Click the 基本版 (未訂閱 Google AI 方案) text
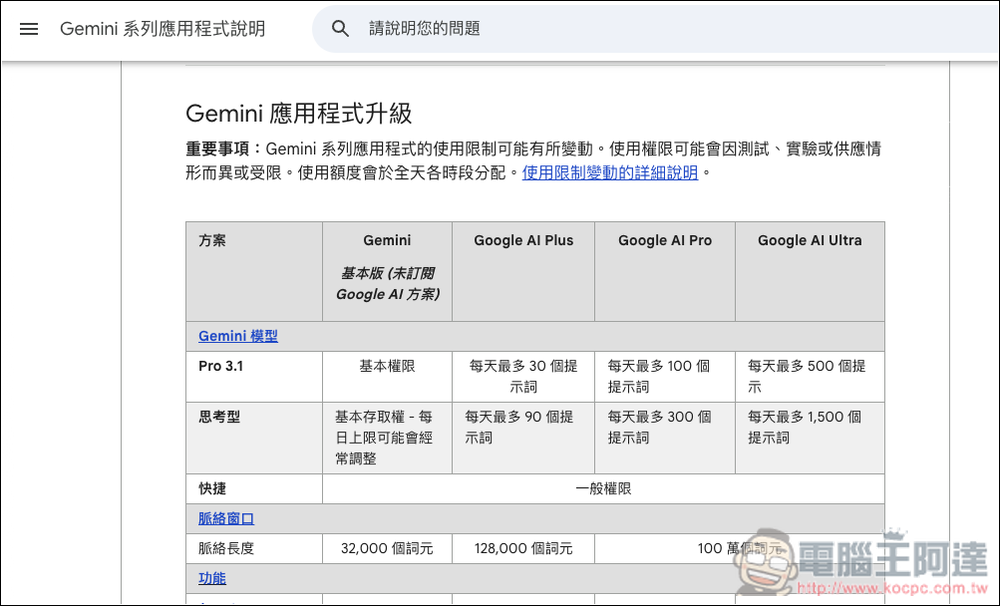 pyautogui.click(x=387, y=284)
